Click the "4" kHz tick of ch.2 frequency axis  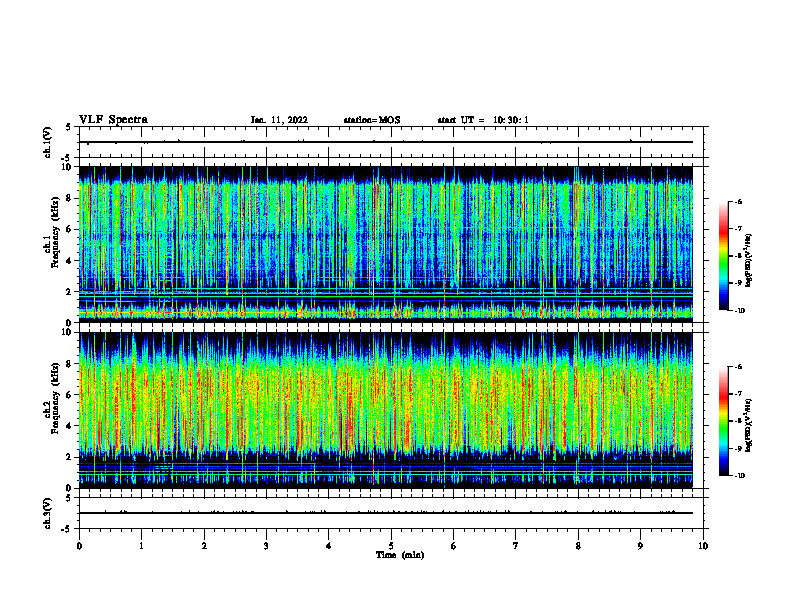(x=70, y=426)
